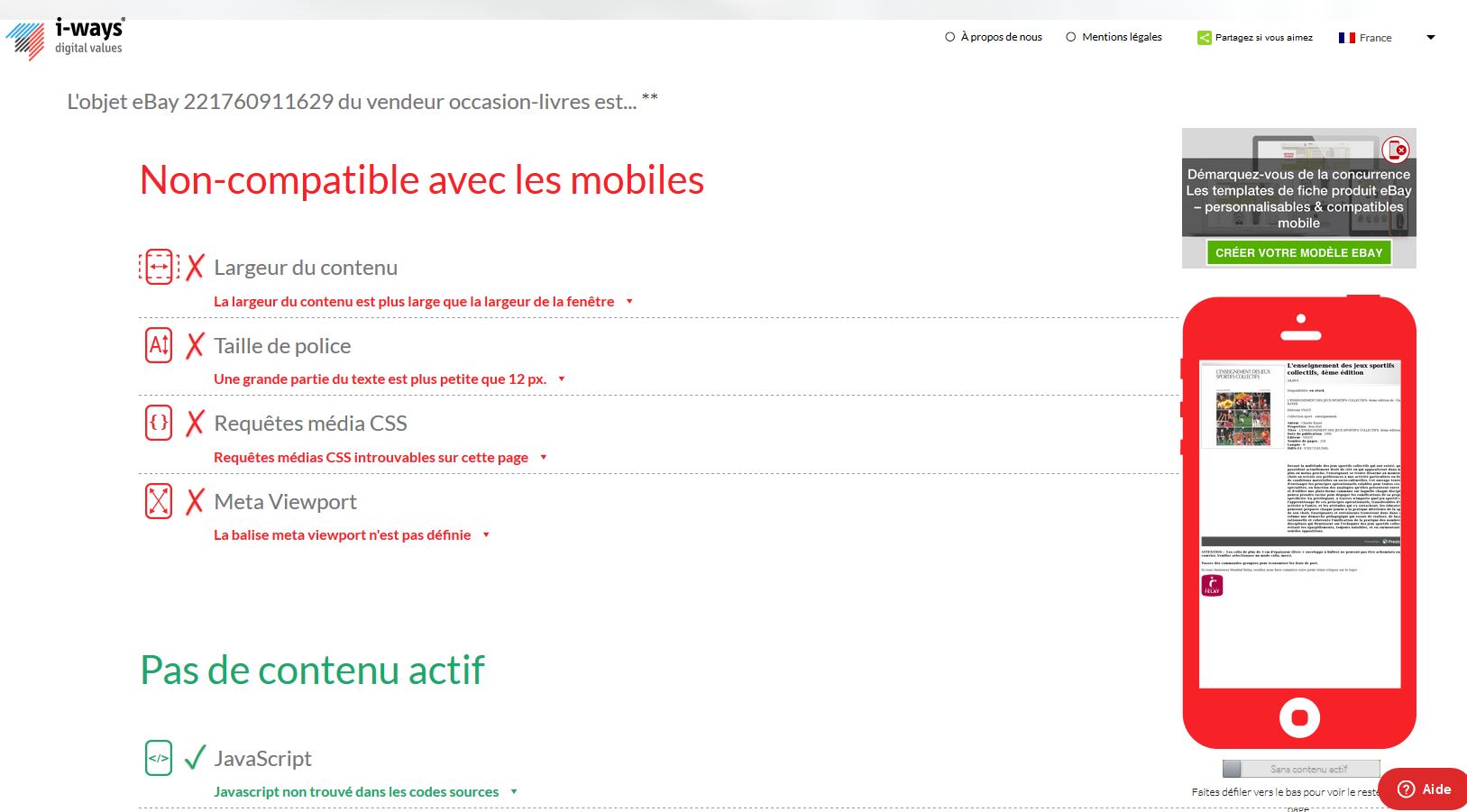
Task: Click Partagez si vous aimez
Action: (x=1263, y=38)
